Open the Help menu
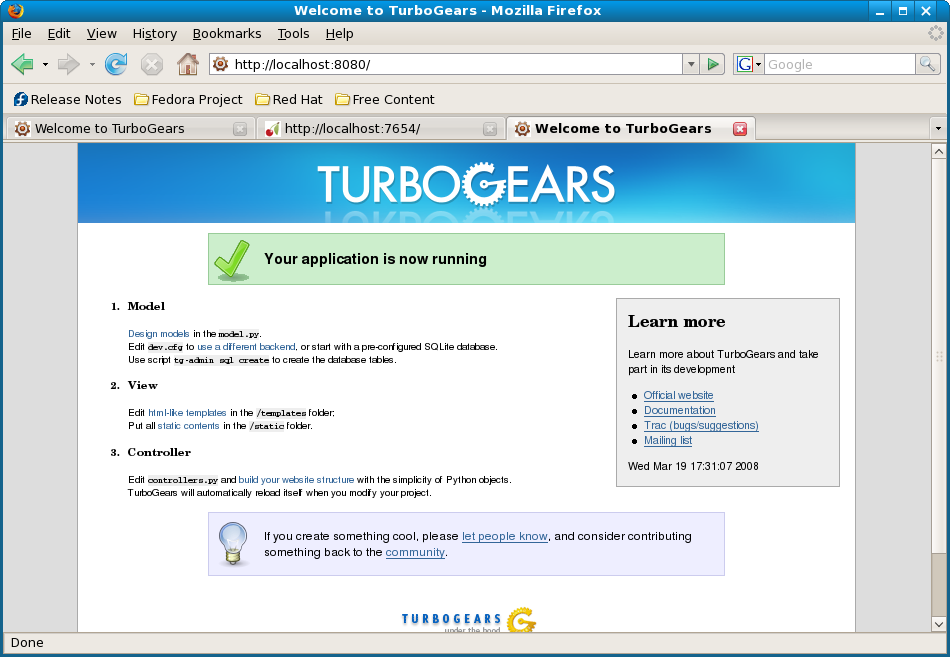The height and width of the screenshot is (657, 950). [339, 34]
